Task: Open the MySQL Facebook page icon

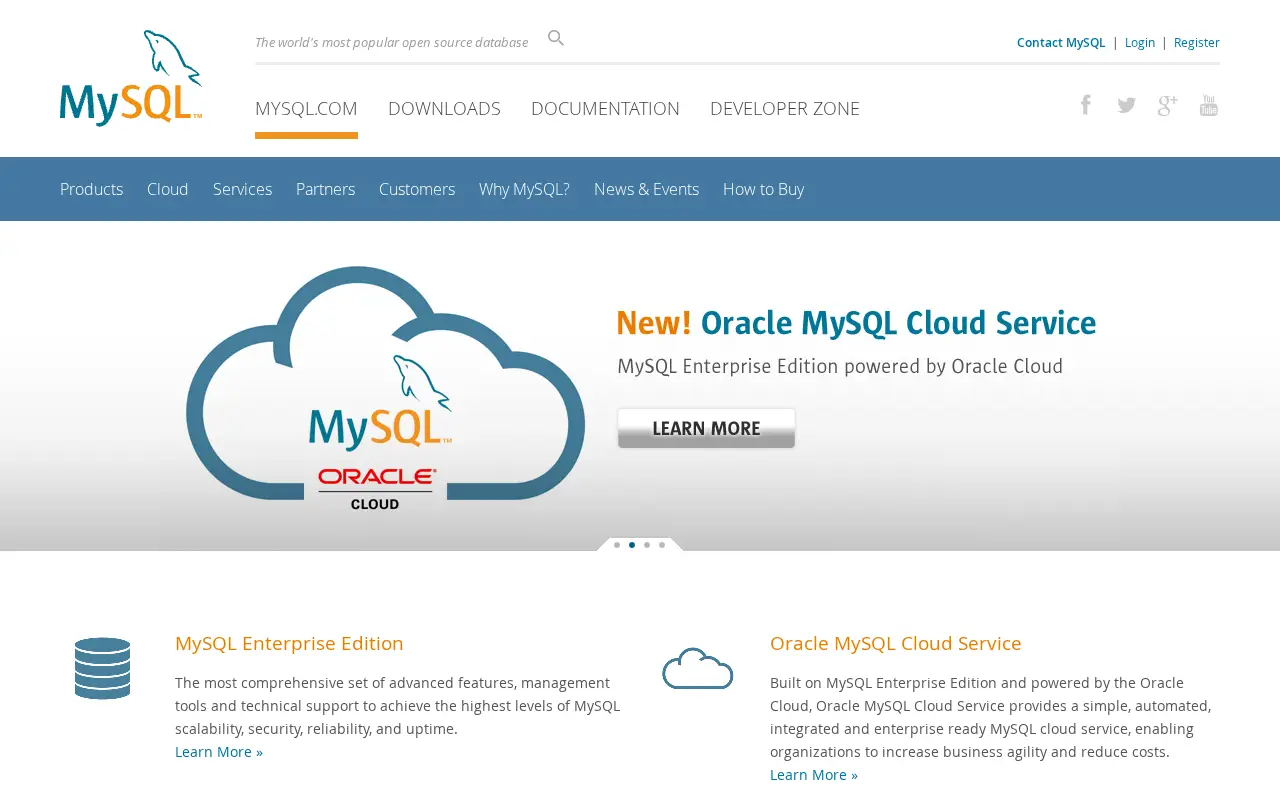Action: 1085,105
